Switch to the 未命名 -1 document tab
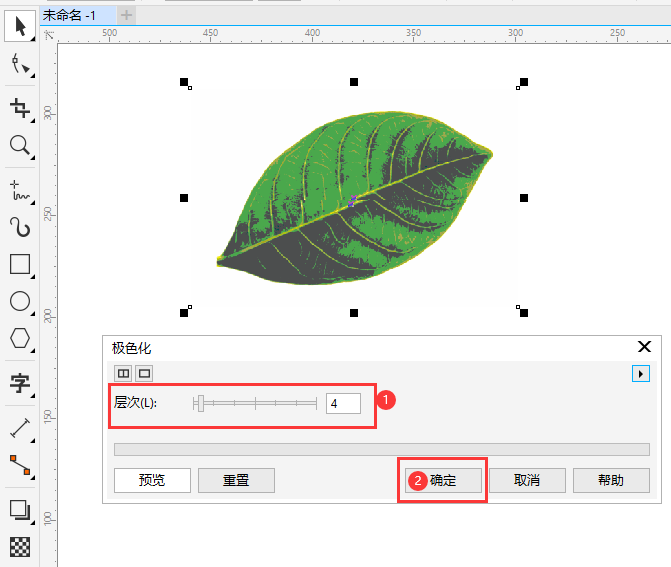The height and width of the screenshot is (567, 671). click(78, 16)
